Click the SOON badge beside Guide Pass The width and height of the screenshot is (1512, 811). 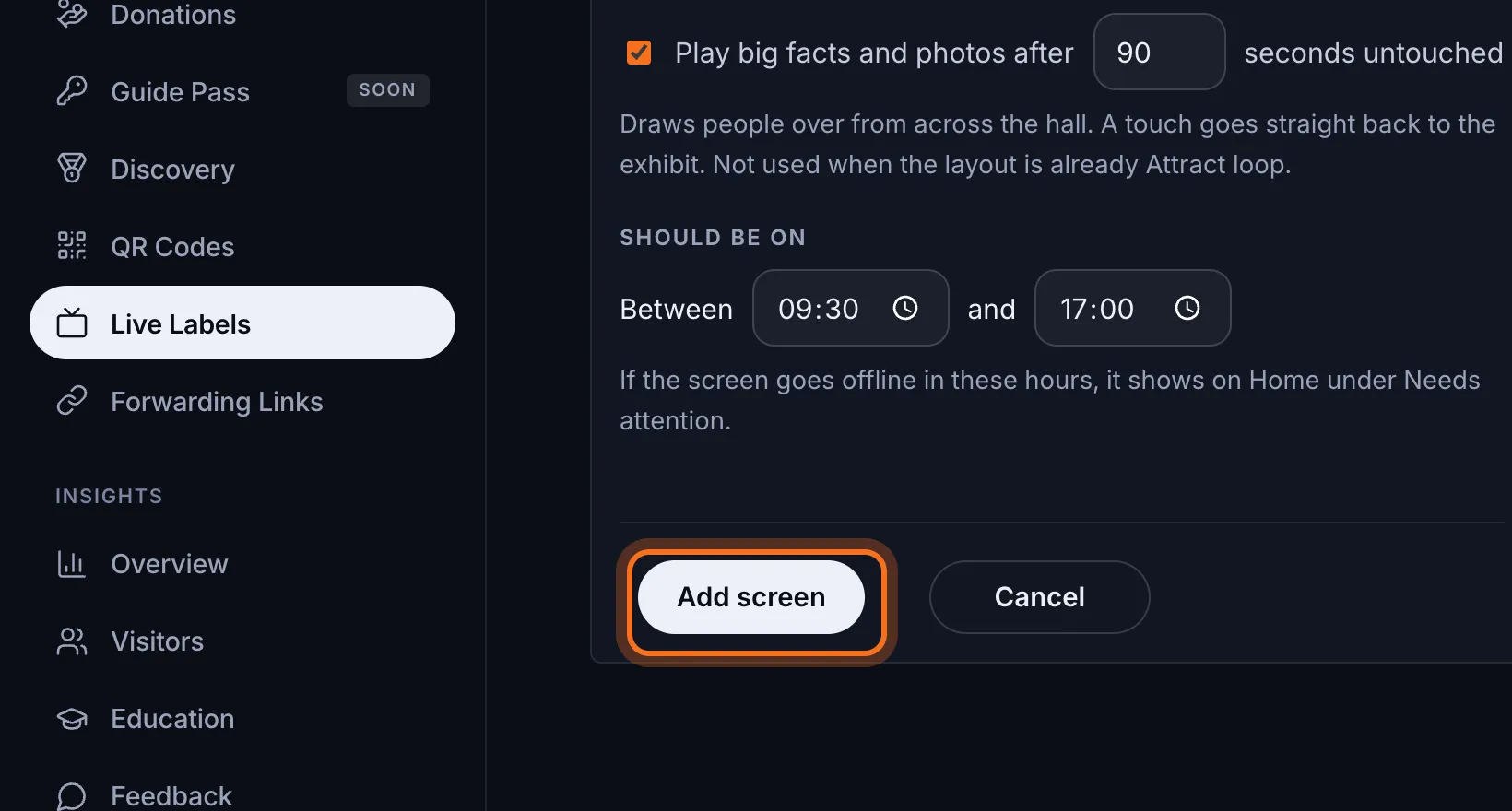387,90
